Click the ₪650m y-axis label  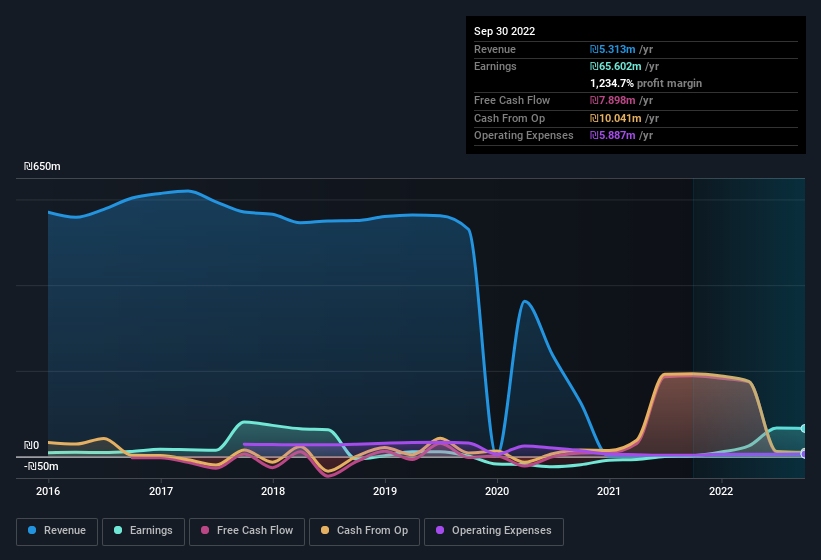(42, 166)
